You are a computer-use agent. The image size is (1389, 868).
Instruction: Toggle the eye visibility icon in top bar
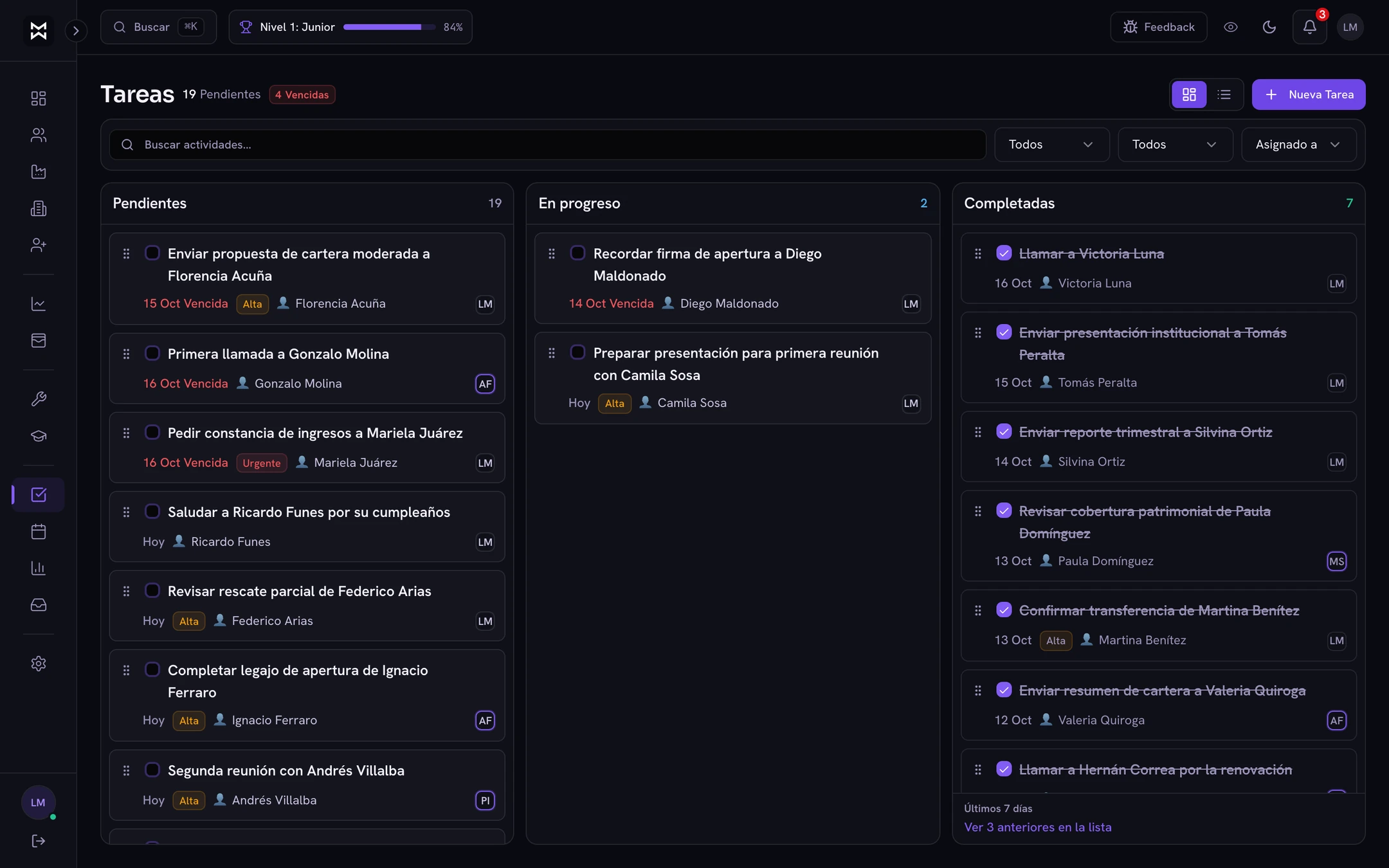point(1231,27)
